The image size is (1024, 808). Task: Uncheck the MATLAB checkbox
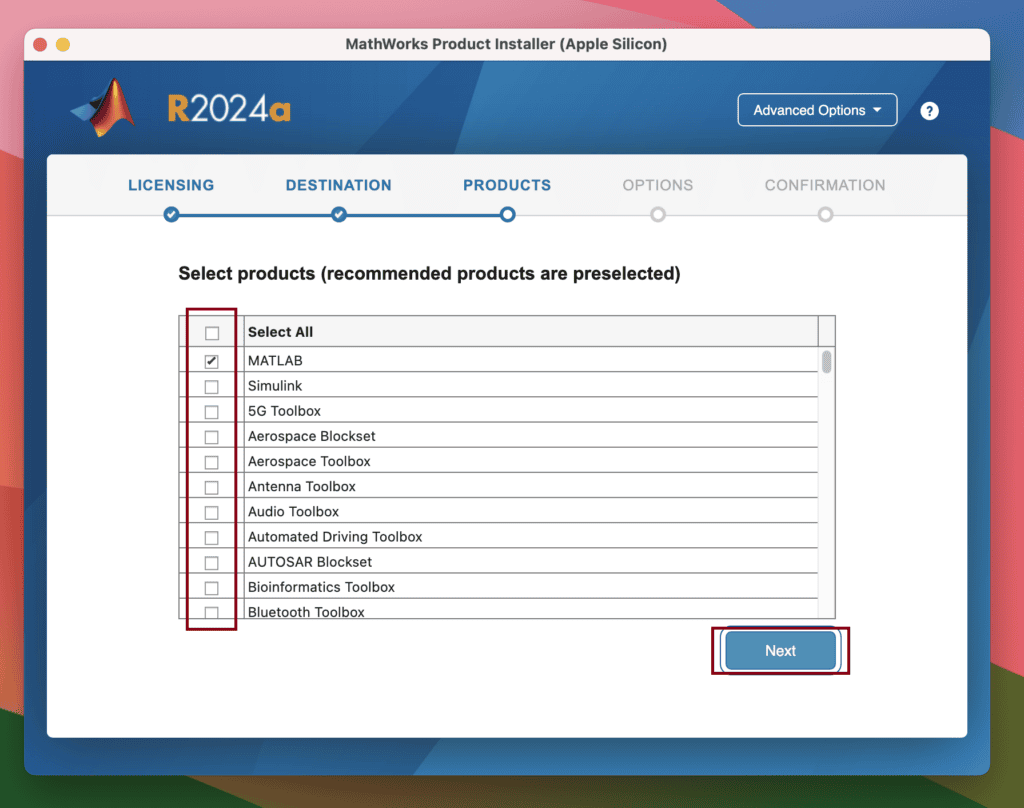point(212,361)
